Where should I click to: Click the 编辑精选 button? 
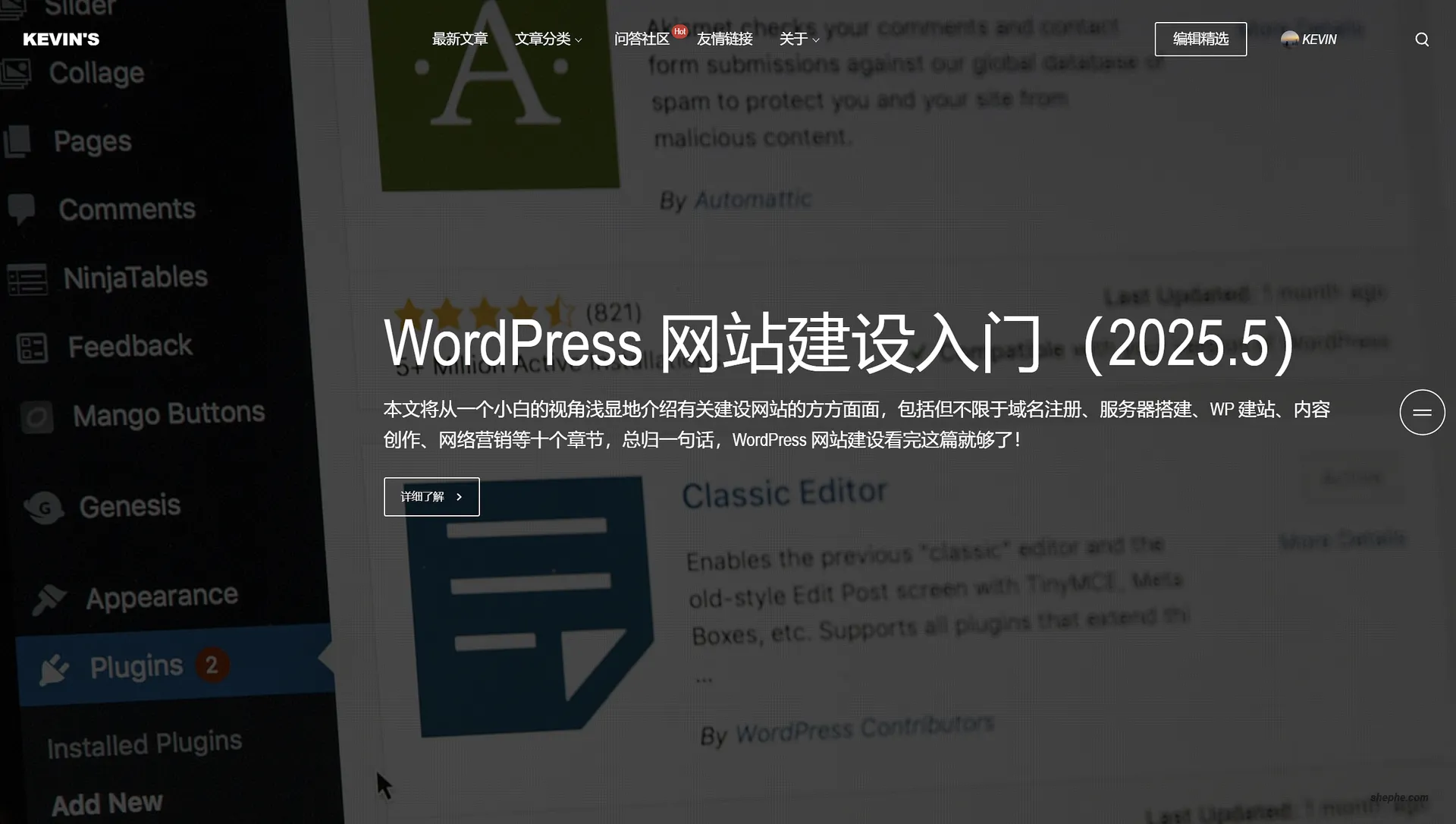click(x=1200, y=39)
